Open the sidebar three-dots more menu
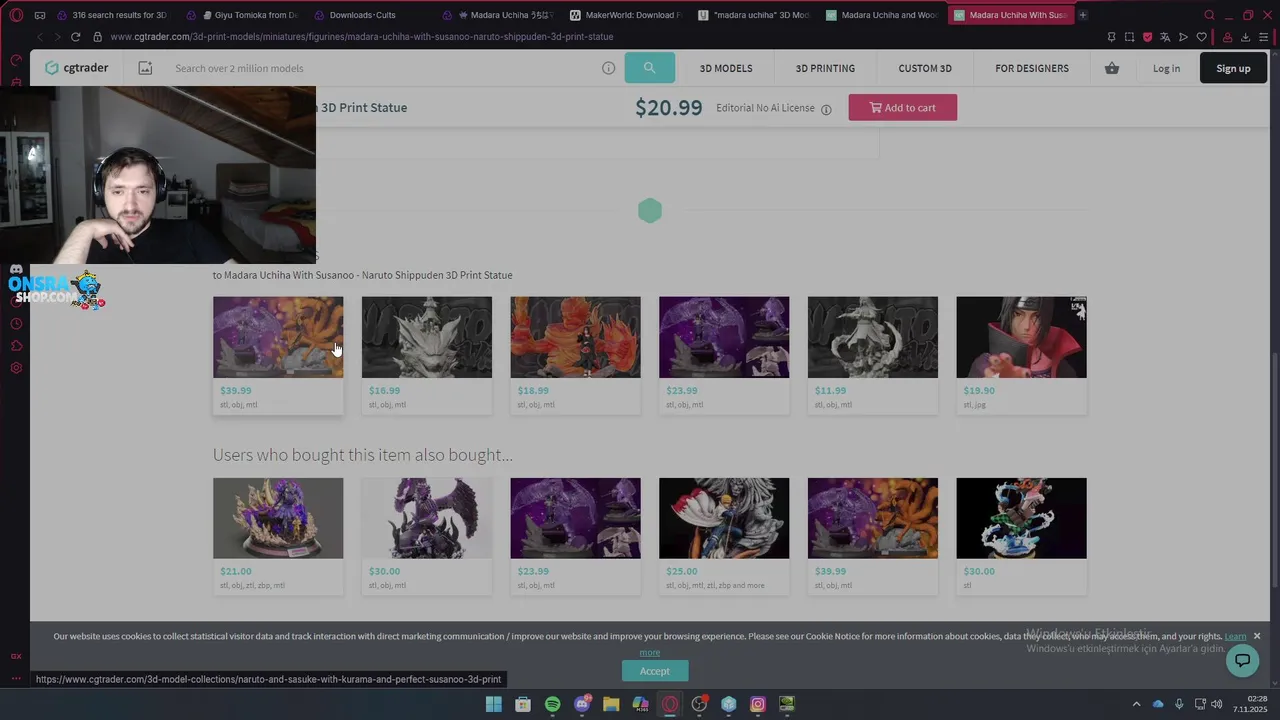Image resolution: width=1280 pixels, height=720 pixels. coord(16,679)
